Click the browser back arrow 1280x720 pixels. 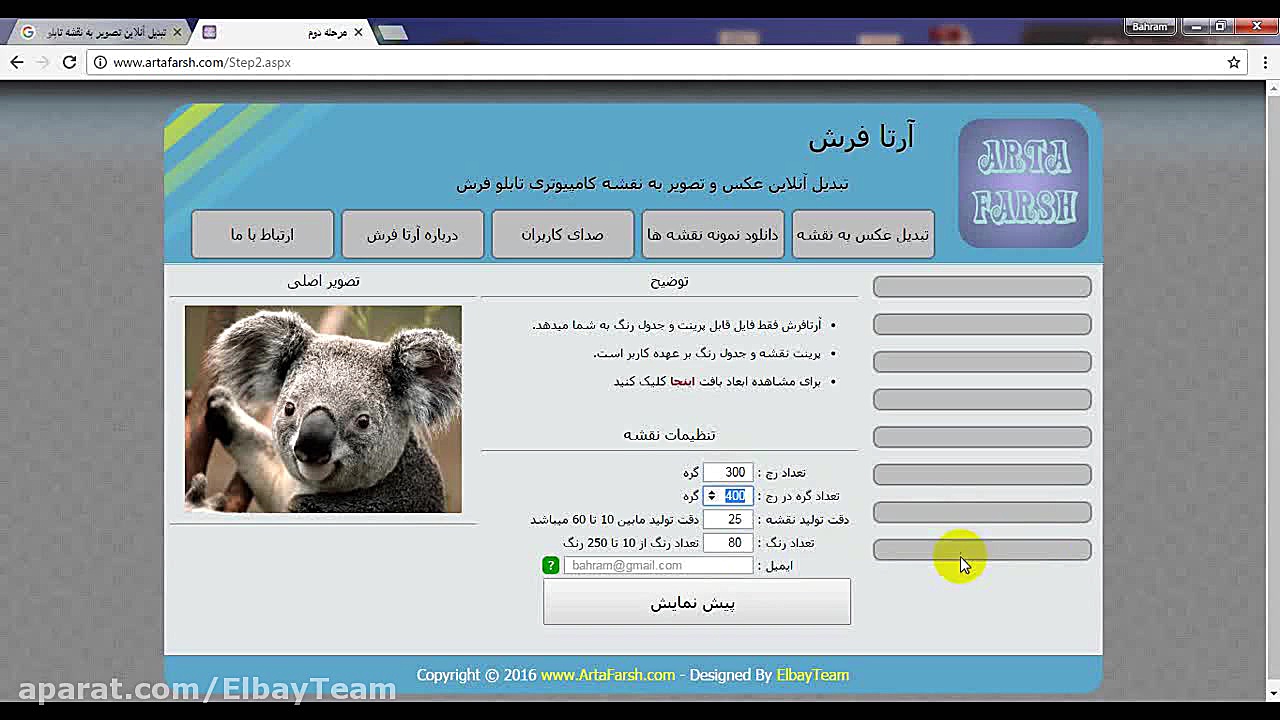click(x=16, y=62)
